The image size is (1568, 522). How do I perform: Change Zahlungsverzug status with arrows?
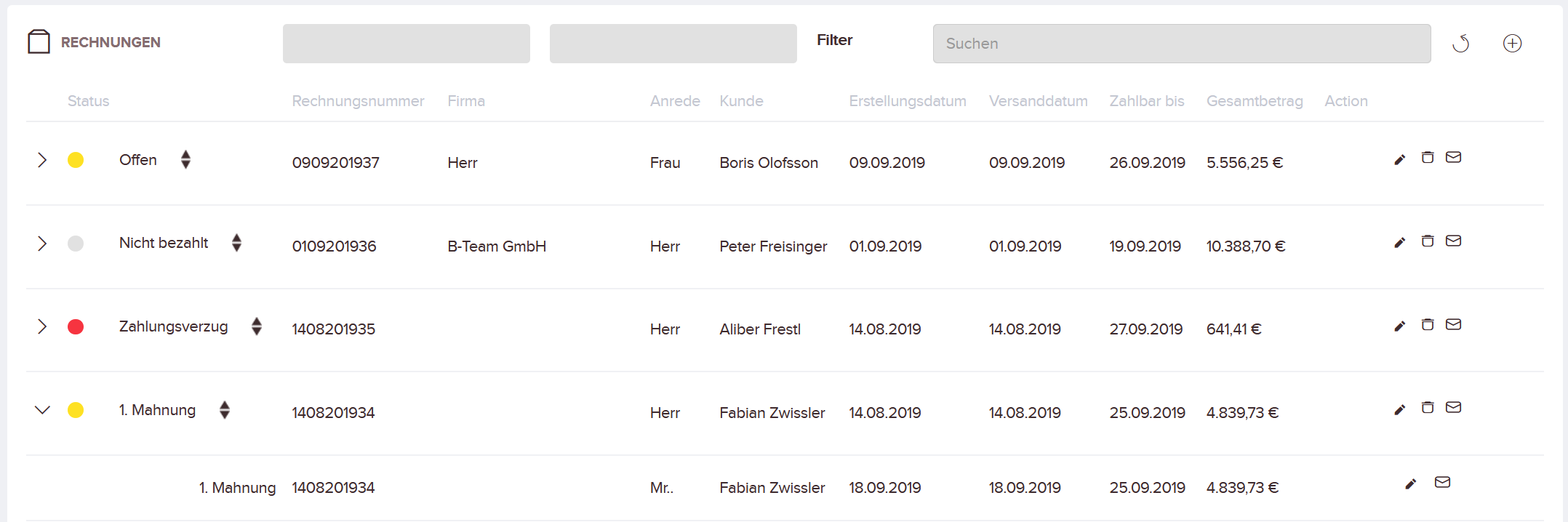click(x=257, y=326)
